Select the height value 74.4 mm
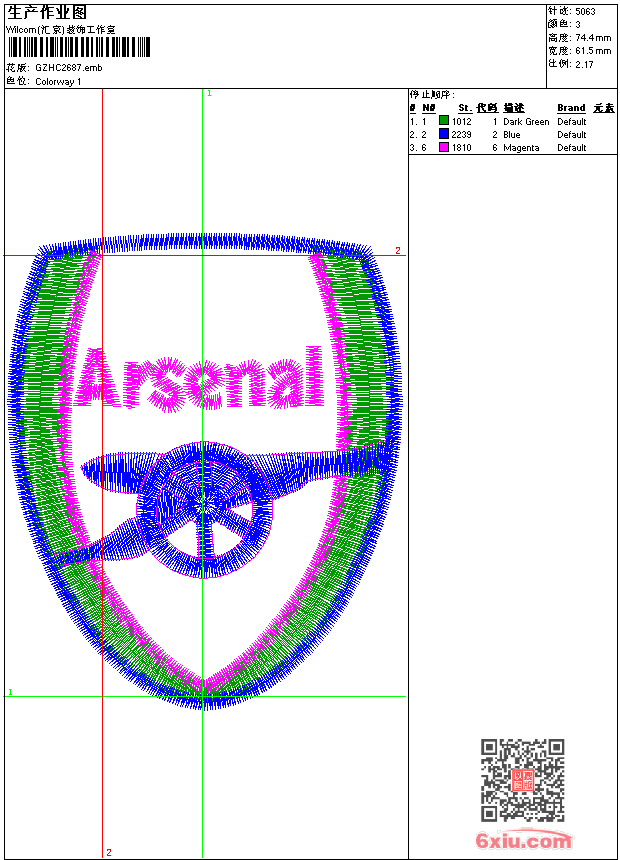620x860 pixels. click(593, 38)
